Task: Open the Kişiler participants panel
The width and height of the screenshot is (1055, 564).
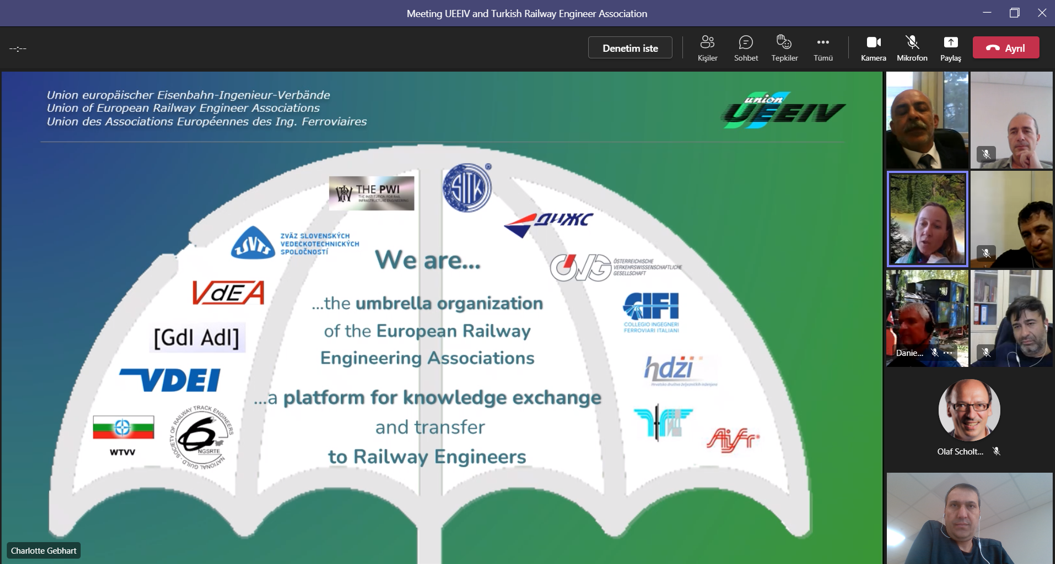Action: click(707, 47)
